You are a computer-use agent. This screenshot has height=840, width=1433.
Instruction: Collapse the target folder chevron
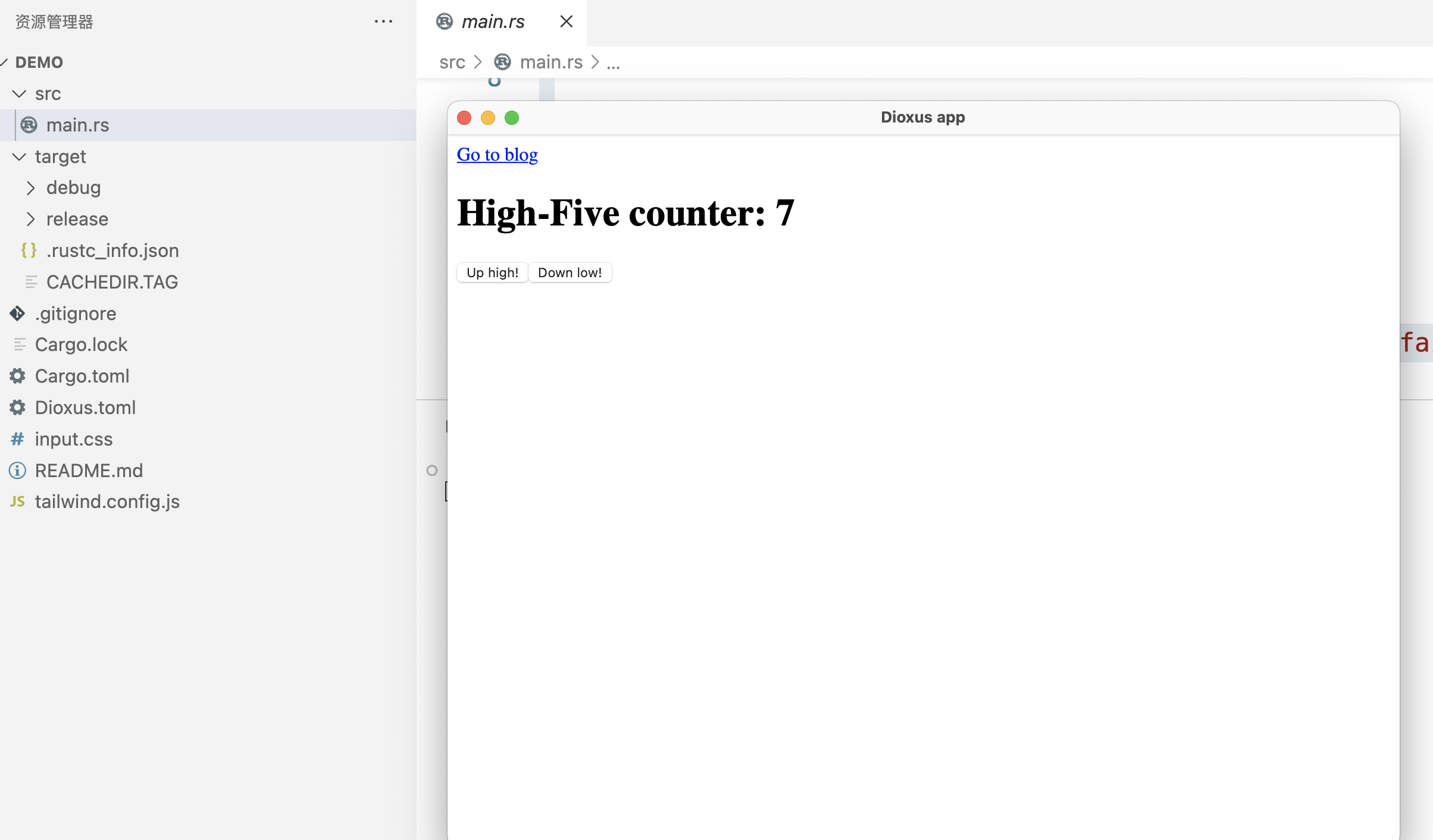(x=19, y=156)
